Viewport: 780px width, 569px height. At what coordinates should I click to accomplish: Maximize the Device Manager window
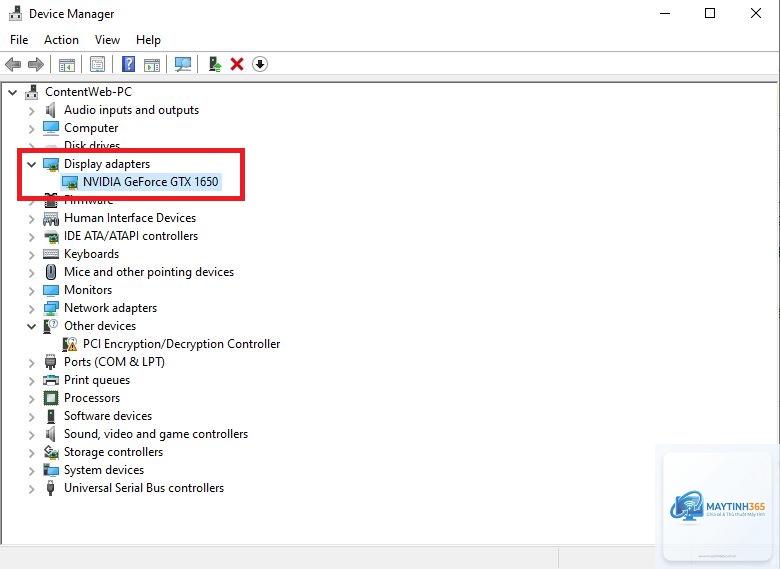coord(710,13)
